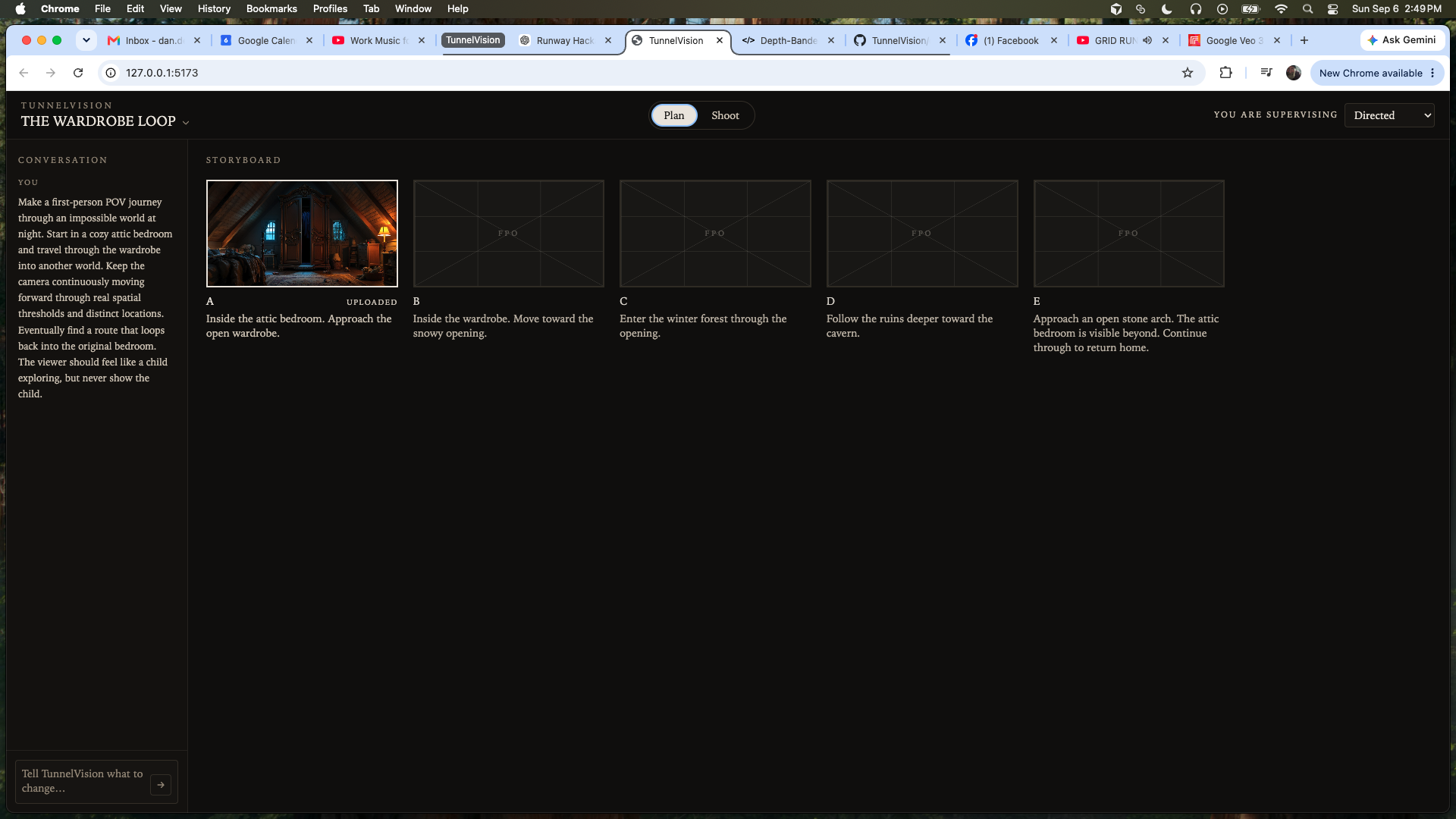The image size is (1456, 819).
Task: Select the uploaded attic bedroom thumbnail A
Action: (302, 234)
